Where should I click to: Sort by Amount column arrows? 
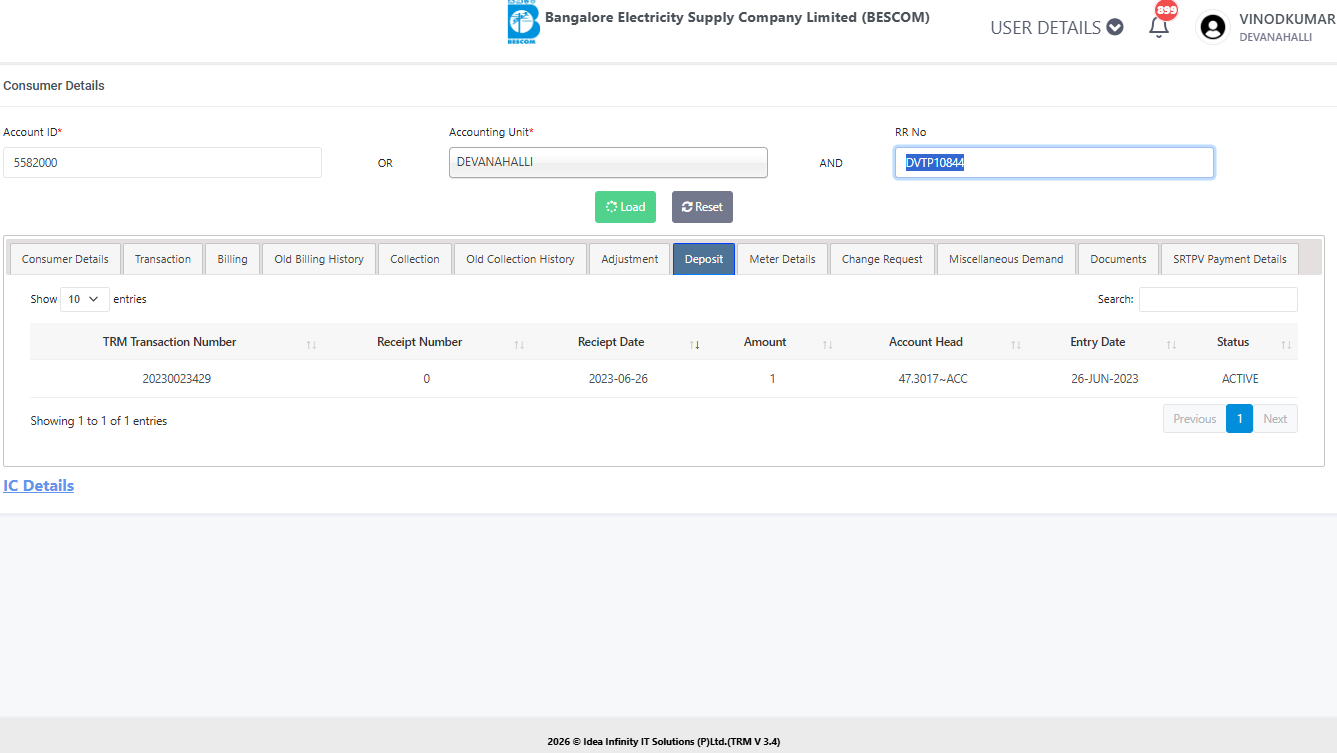(x=827, y=344)
